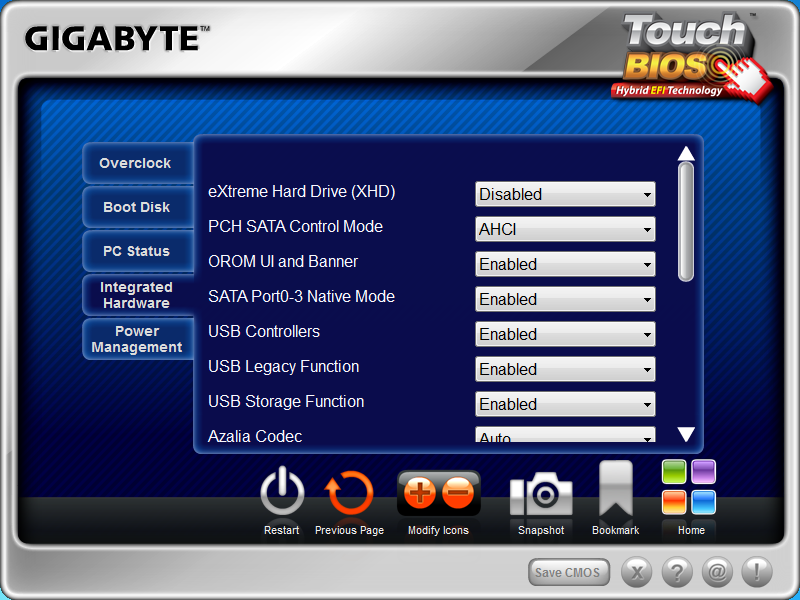
Task: Click the Bookmark ribbon icon
Action: [x=615, y=489]
